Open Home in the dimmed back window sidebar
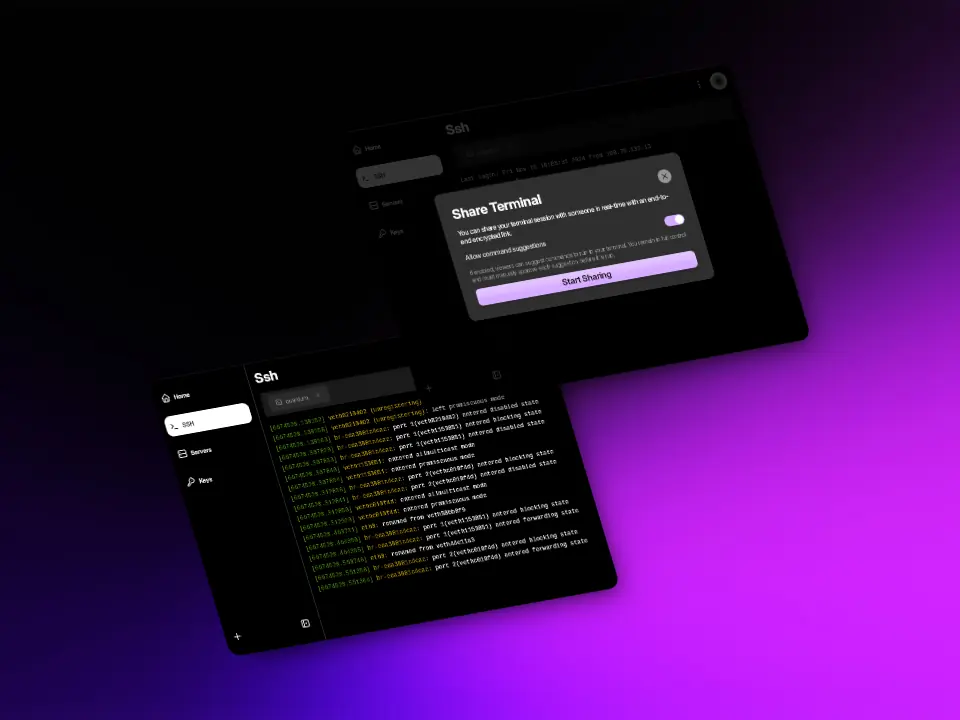The image size is (960, 720). [371, 148]
